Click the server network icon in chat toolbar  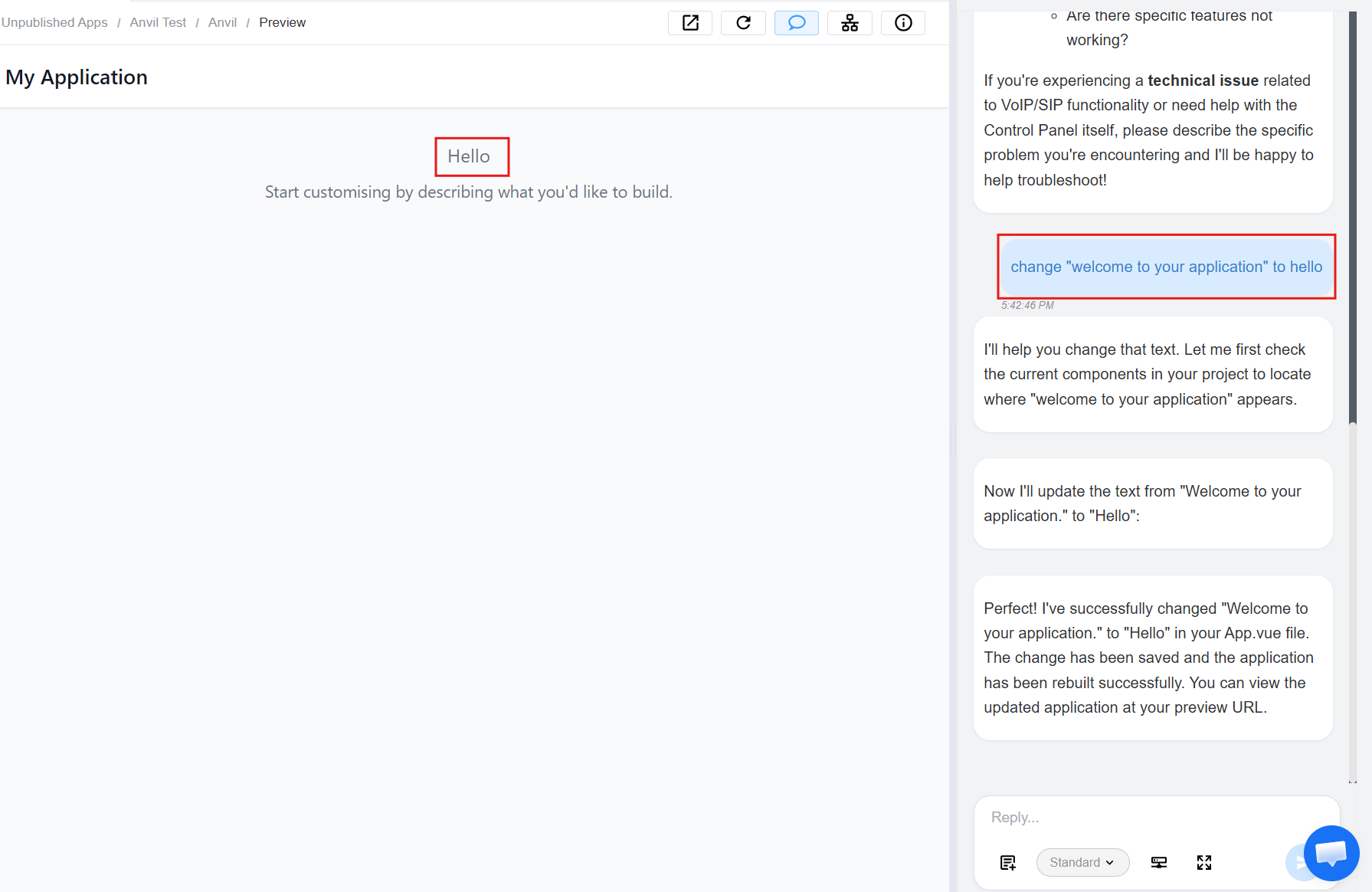click(x=1158, y=863)
